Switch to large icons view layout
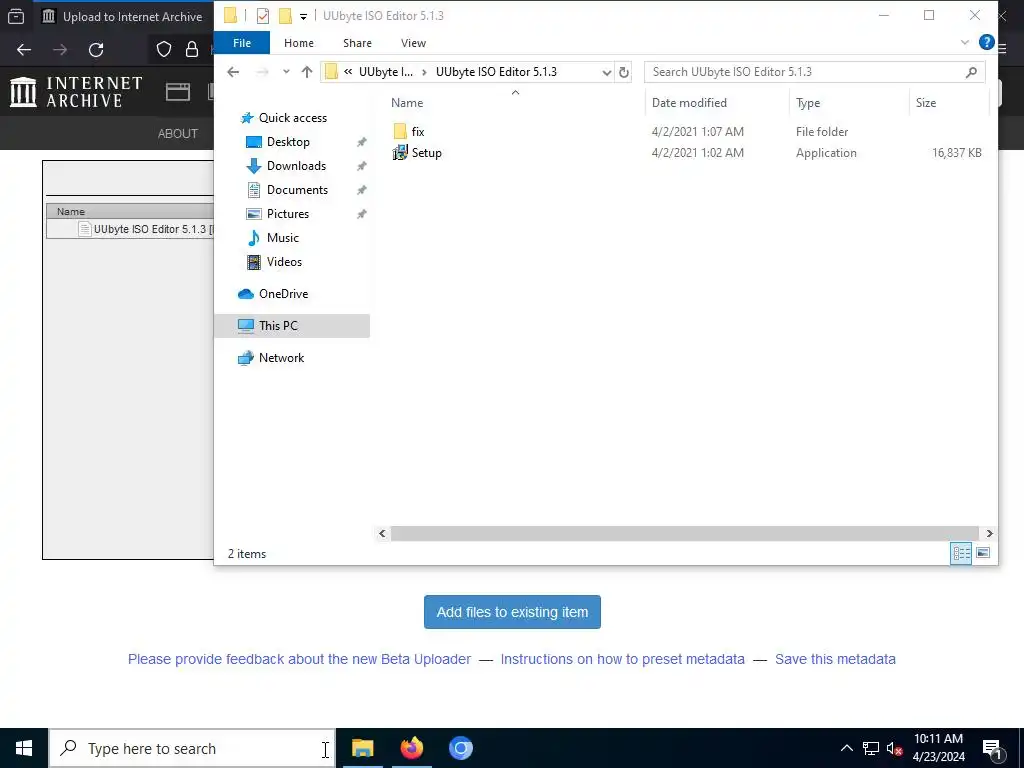 983,553
